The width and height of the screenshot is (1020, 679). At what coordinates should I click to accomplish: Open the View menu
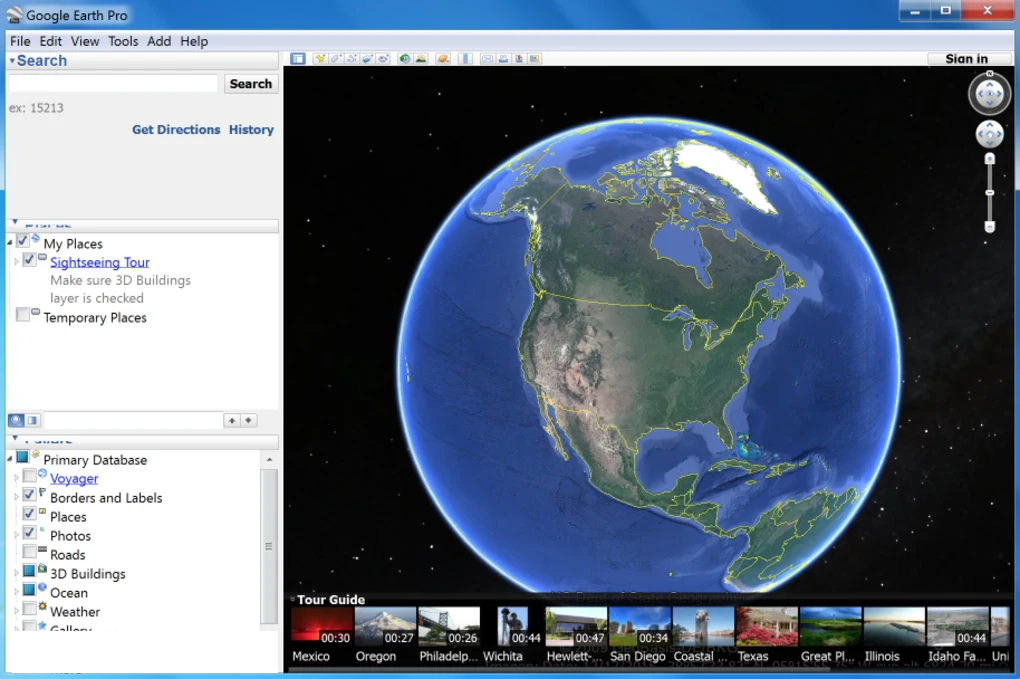click(x=85, y=41)
